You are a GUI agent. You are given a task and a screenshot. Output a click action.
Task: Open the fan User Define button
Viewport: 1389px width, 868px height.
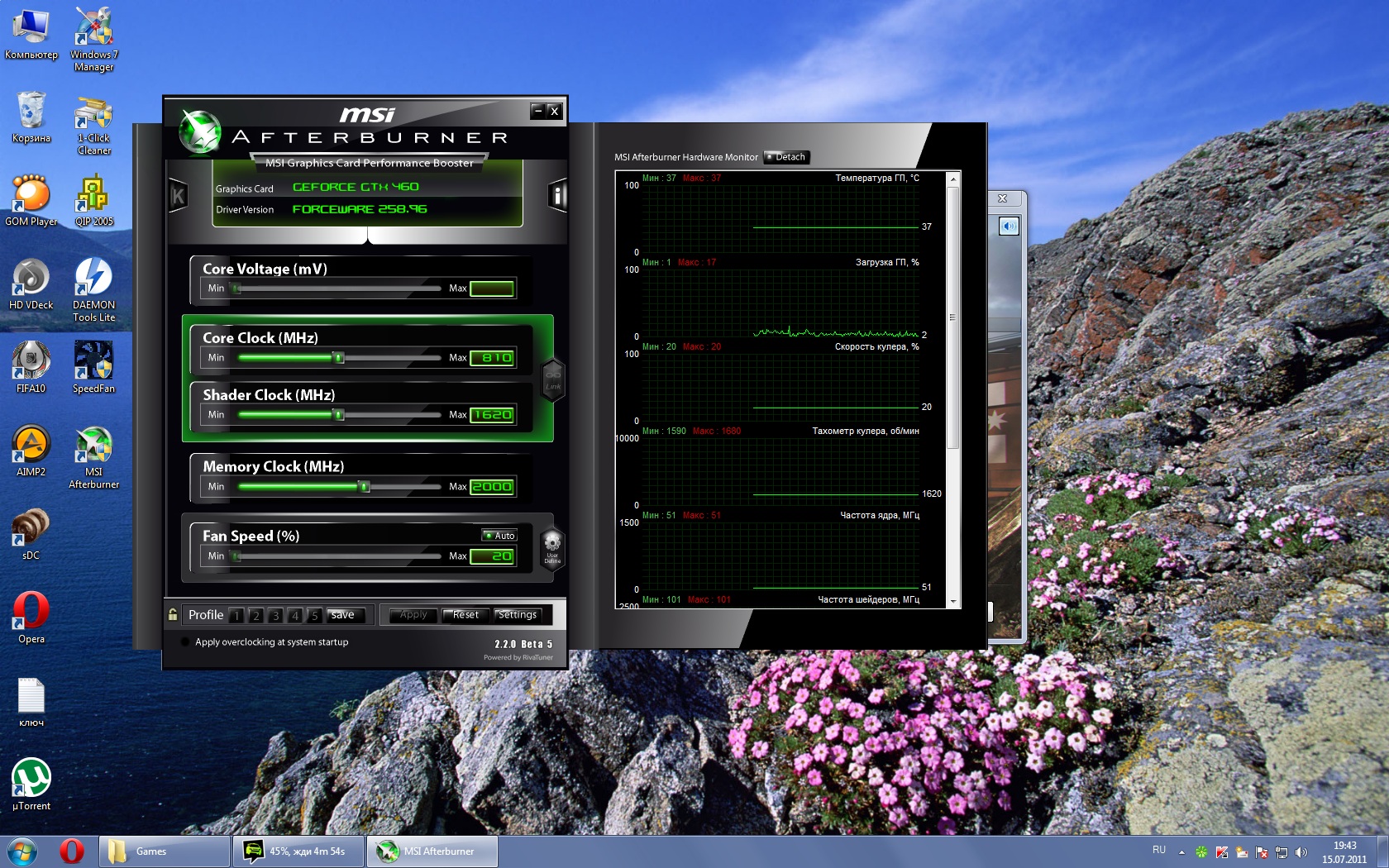pos(552,549)
